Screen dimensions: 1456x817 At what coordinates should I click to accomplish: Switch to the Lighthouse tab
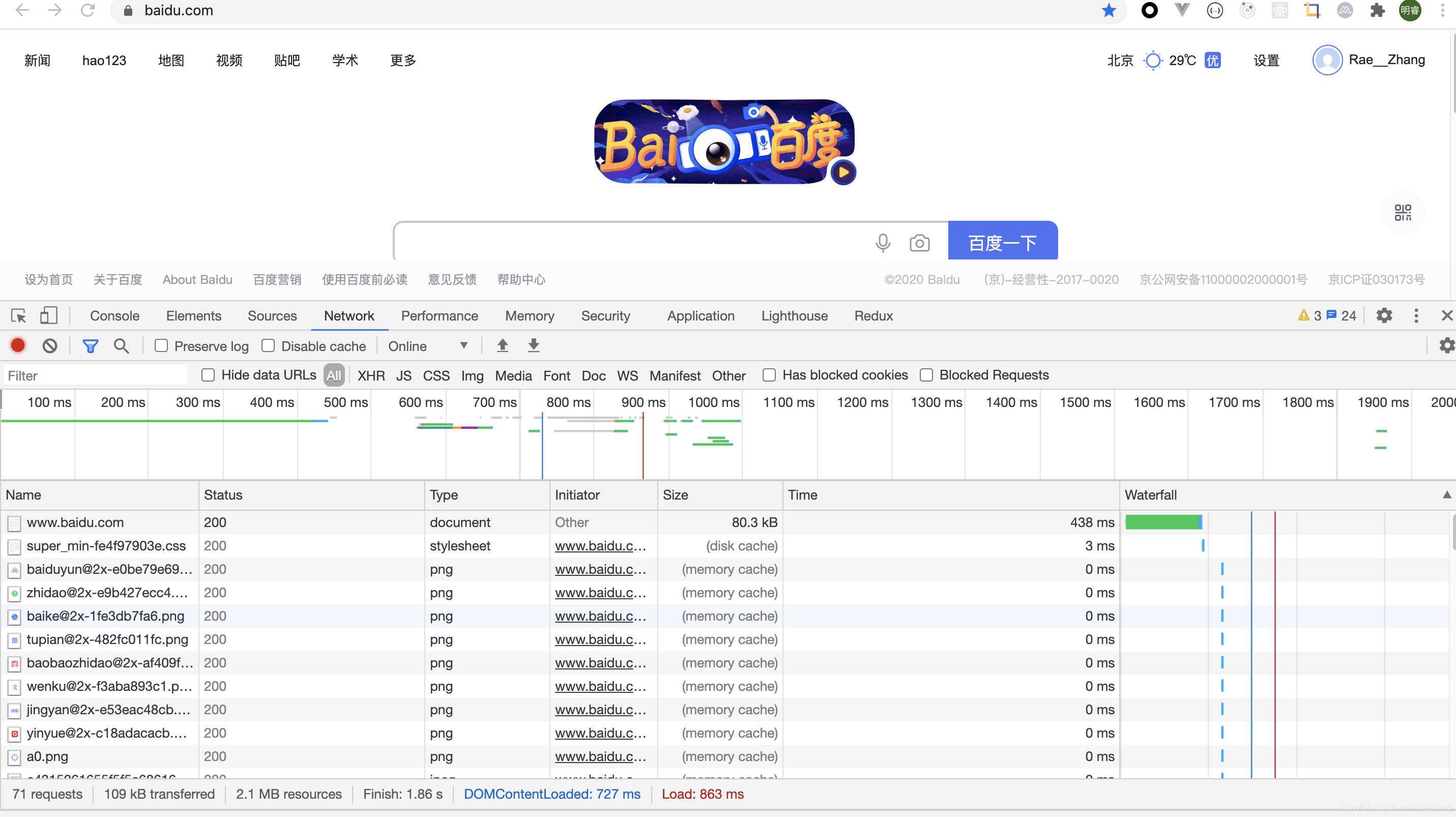tap(794, 316)
